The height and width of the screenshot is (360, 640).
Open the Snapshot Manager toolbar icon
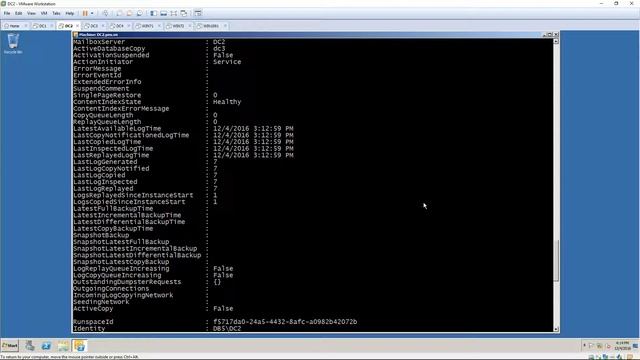140,13
